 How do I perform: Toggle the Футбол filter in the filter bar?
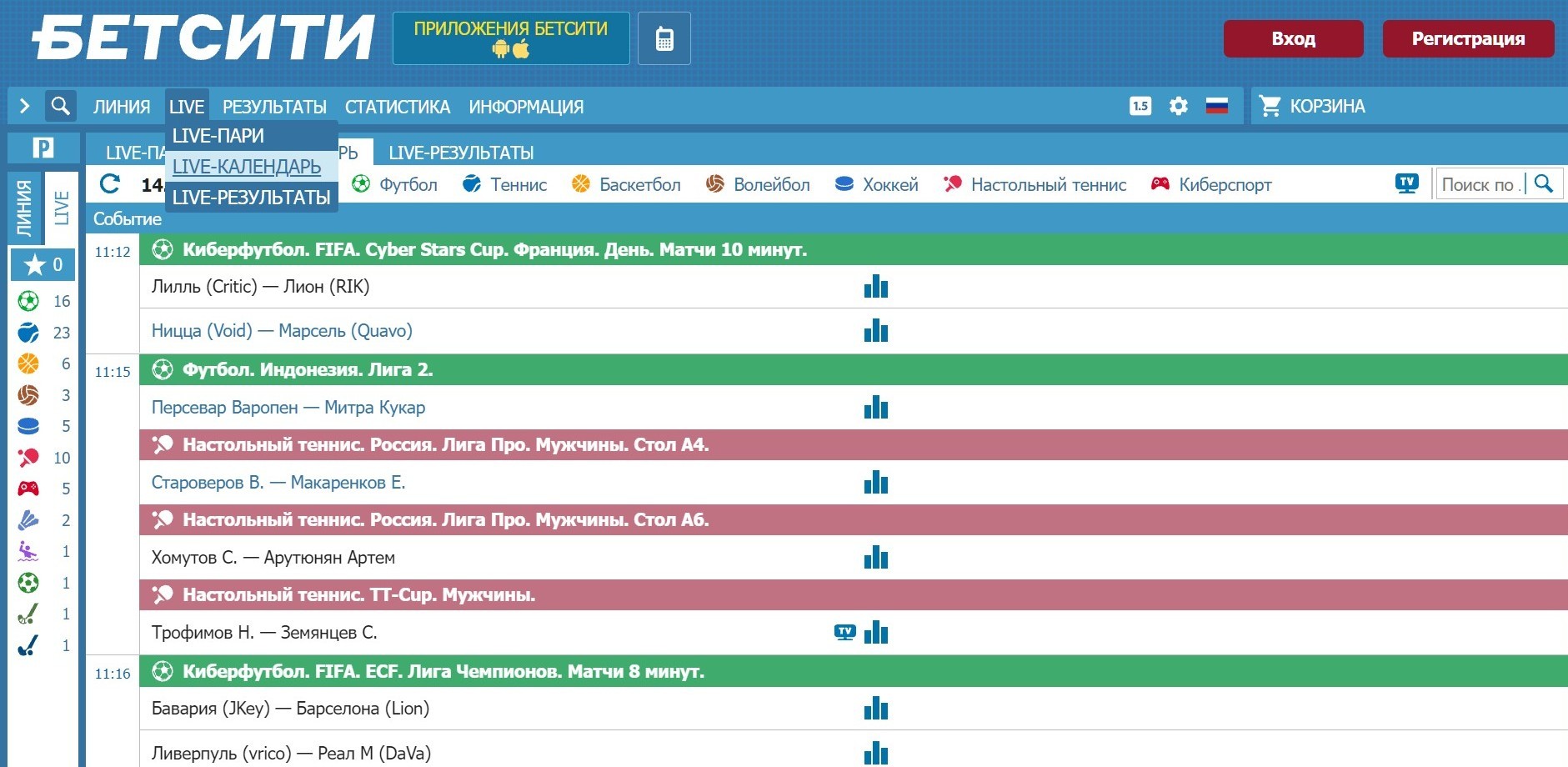(x=394, y=184)
